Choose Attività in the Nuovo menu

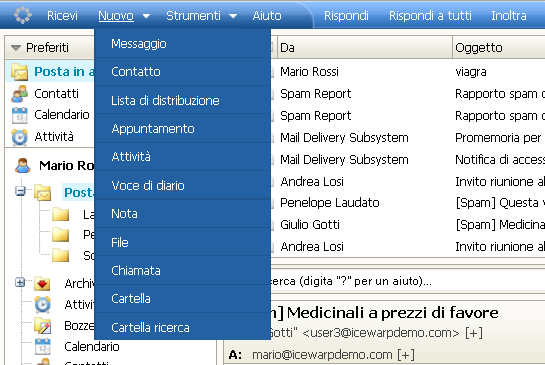[182, 157]
